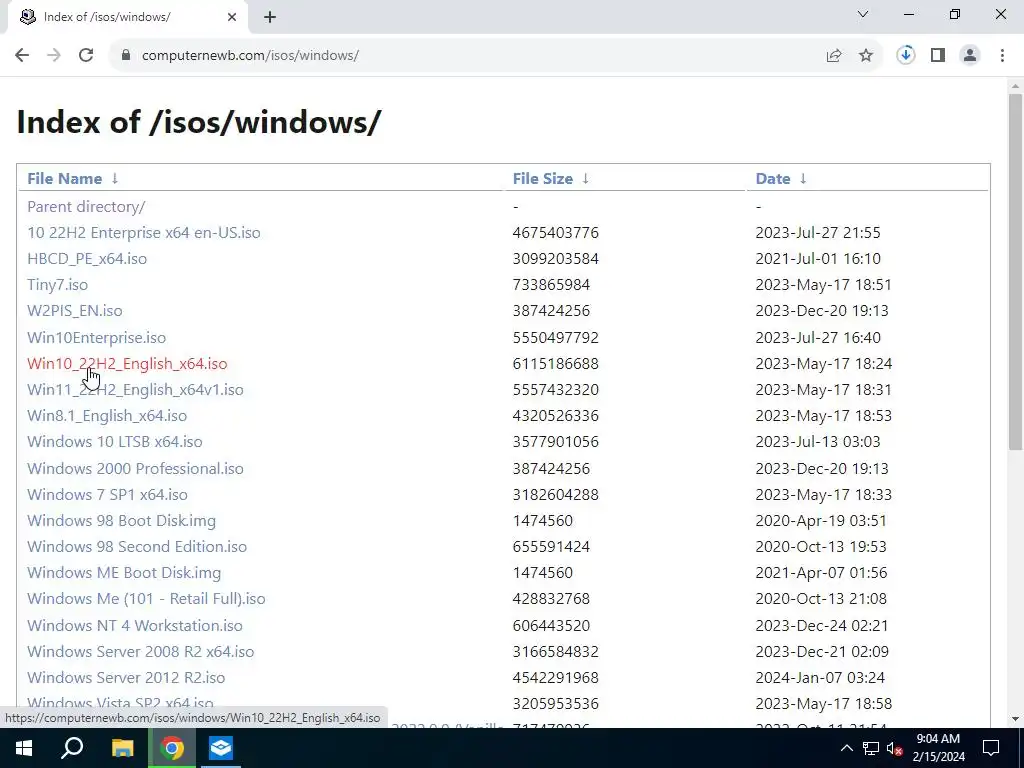Download Windows 2000 Professional.iso
The image size is (1024, 768).
[135, 468]
